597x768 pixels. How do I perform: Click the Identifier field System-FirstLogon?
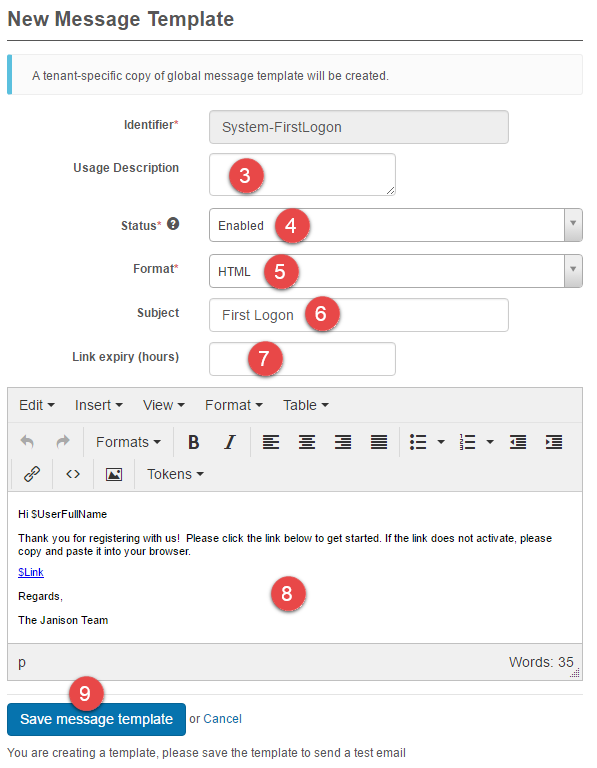point(358,127)
